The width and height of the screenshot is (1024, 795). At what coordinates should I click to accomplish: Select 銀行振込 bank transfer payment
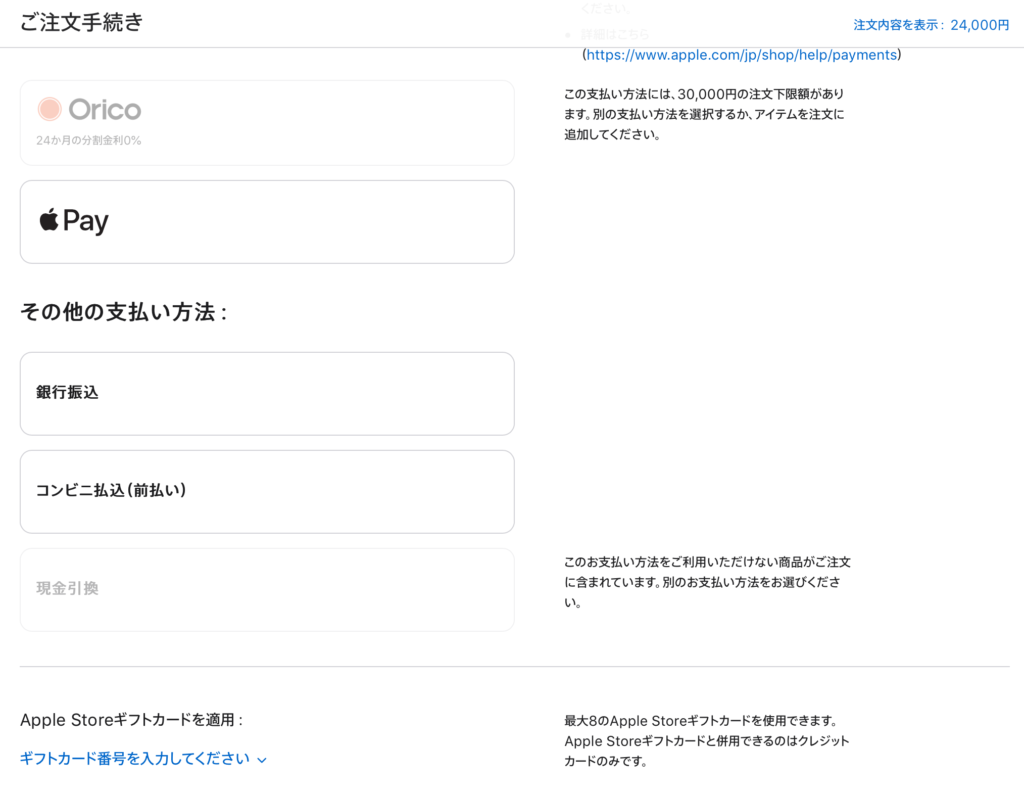point(267,394)
